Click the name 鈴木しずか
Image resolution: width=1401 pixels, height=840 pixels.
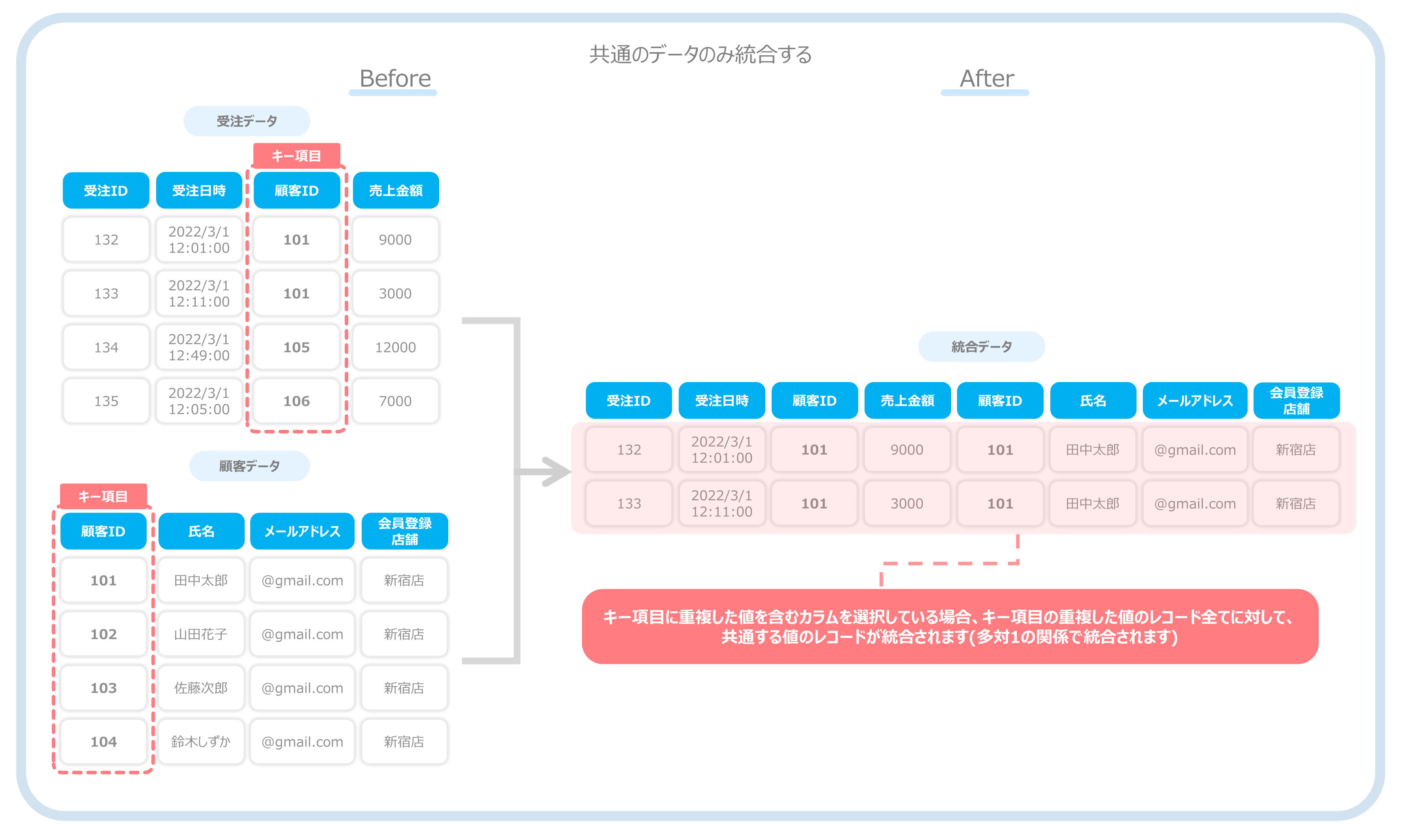(x=201, y=742)
